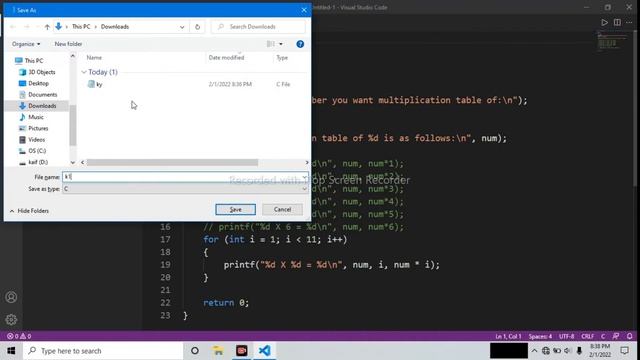Open the Save as type dropdown
This screenshot has height=360, width=640.
point(185,189)
